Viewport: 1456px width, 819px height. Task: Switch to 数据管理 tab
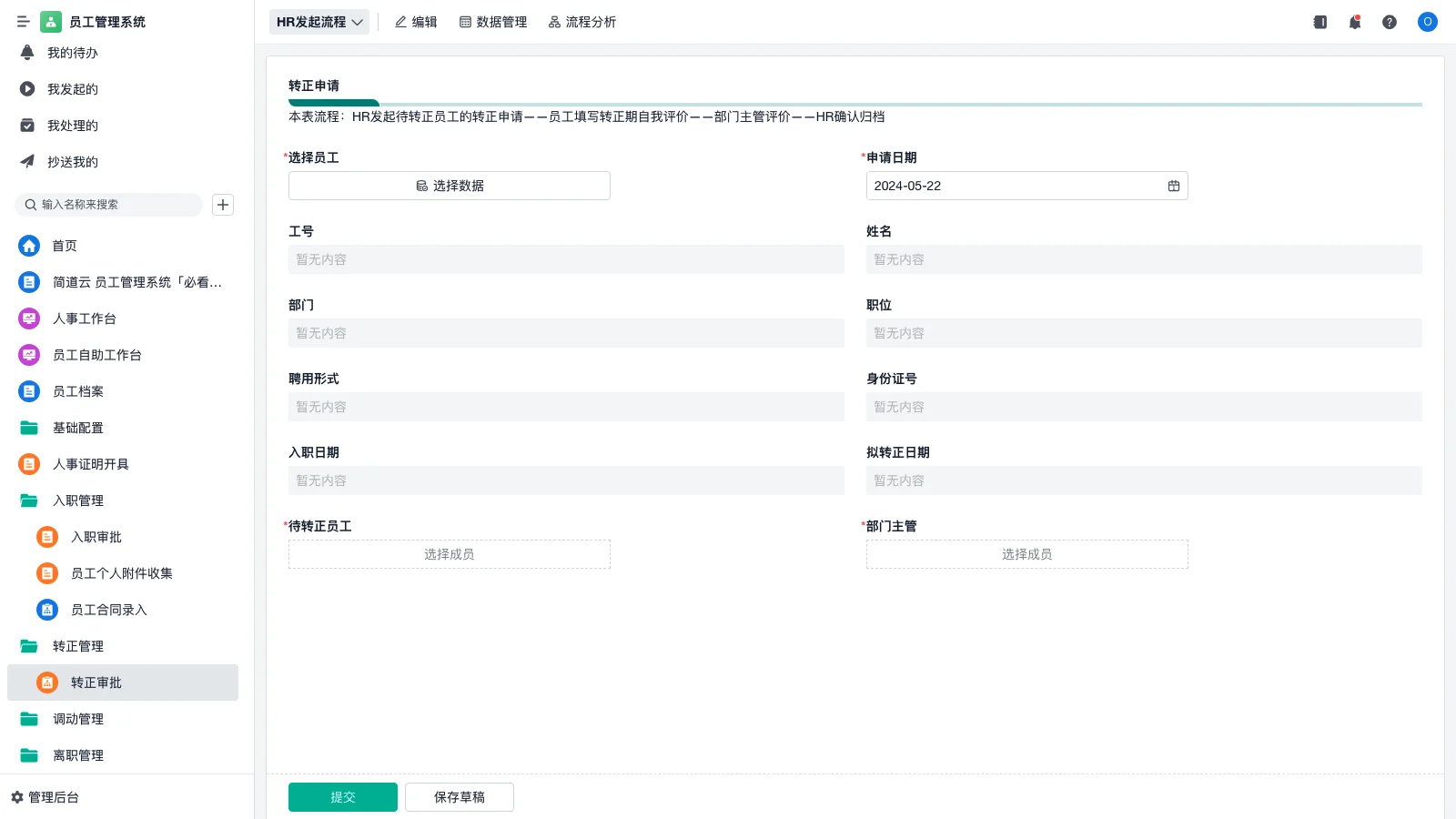click(492, 22)
